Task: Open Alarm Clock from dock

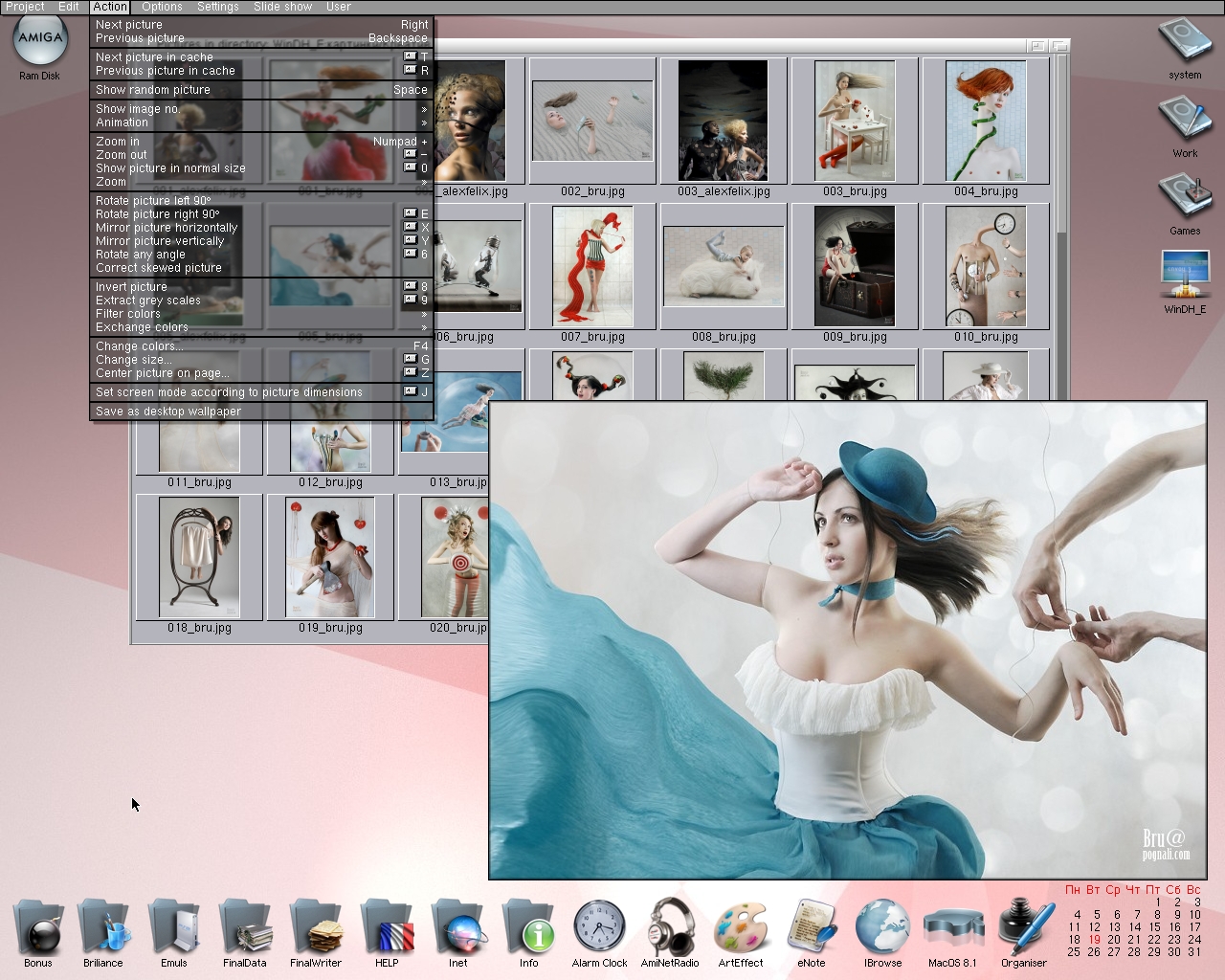Action: [x=599, y=927]
